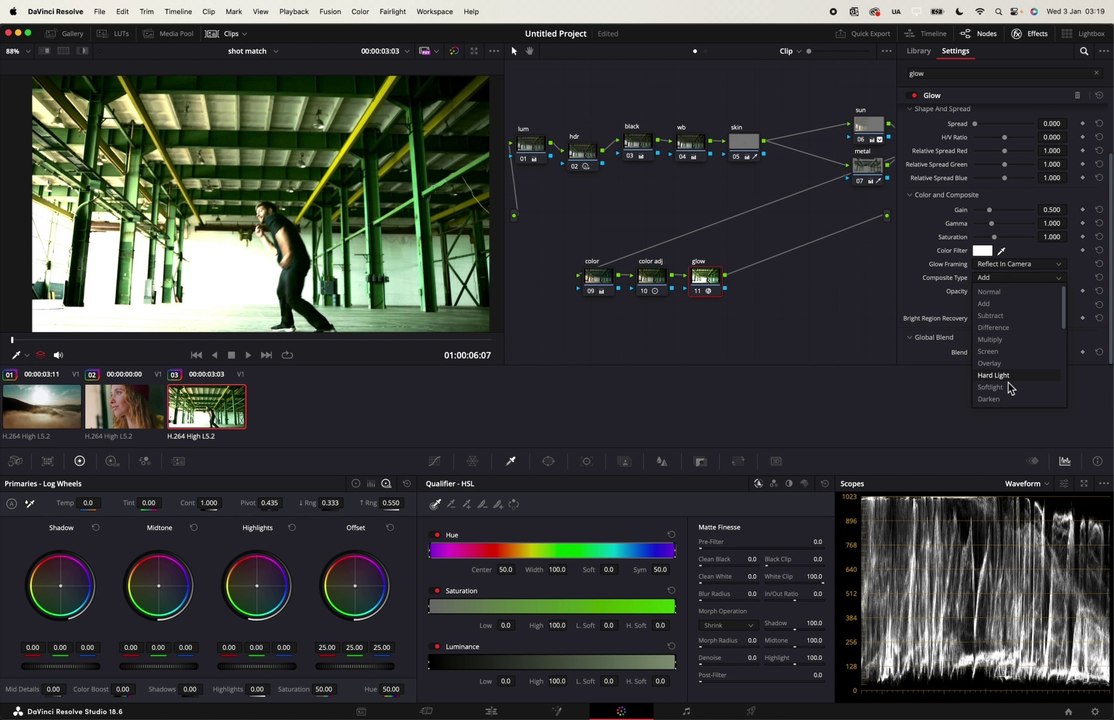Open the Waveform scope type dropdown
The height and width of the screenshot is (720, 1114).
(x=1027, y=483)
